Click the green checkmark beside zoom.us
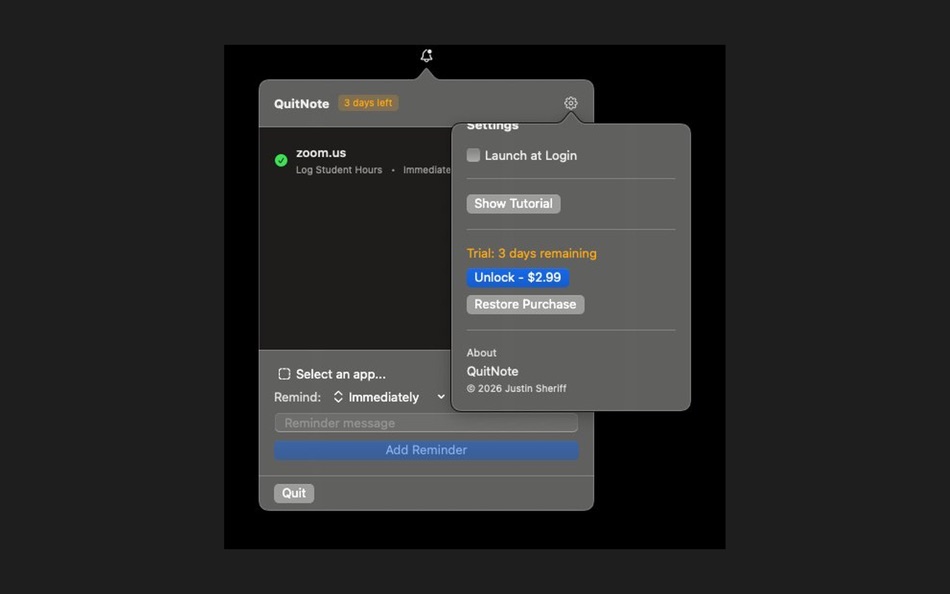 pos(280,159)
